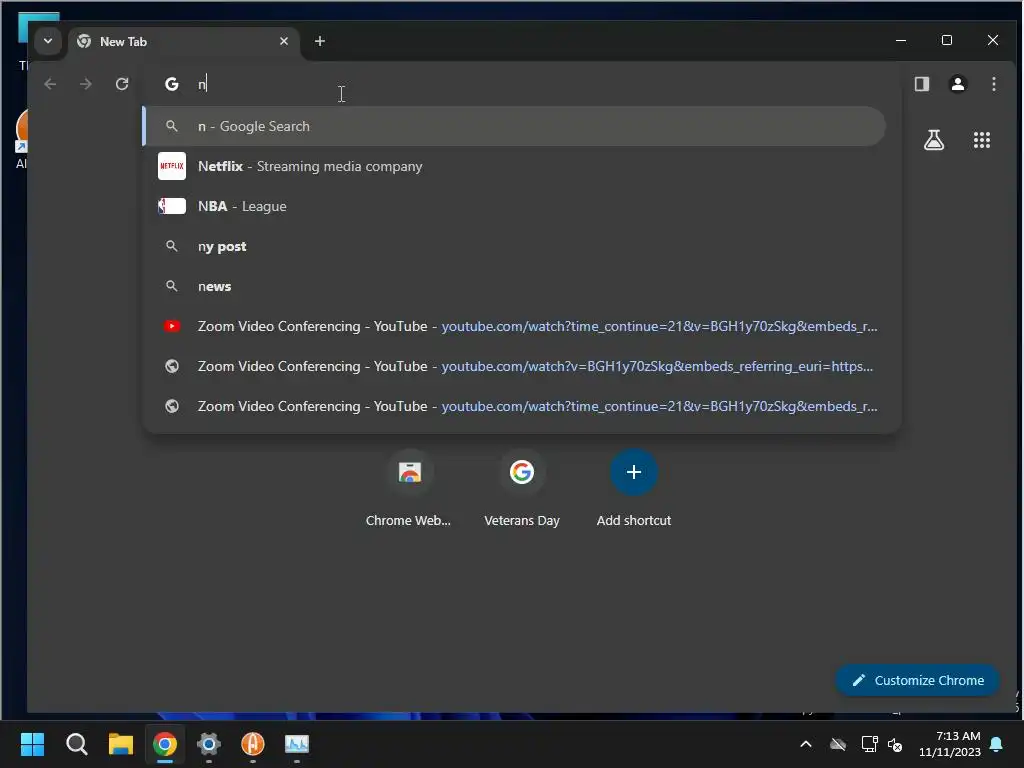Viewport: 1024px width, 768px height.
Task: Open the Settings gear on taskbar
Action: point(209,744)
